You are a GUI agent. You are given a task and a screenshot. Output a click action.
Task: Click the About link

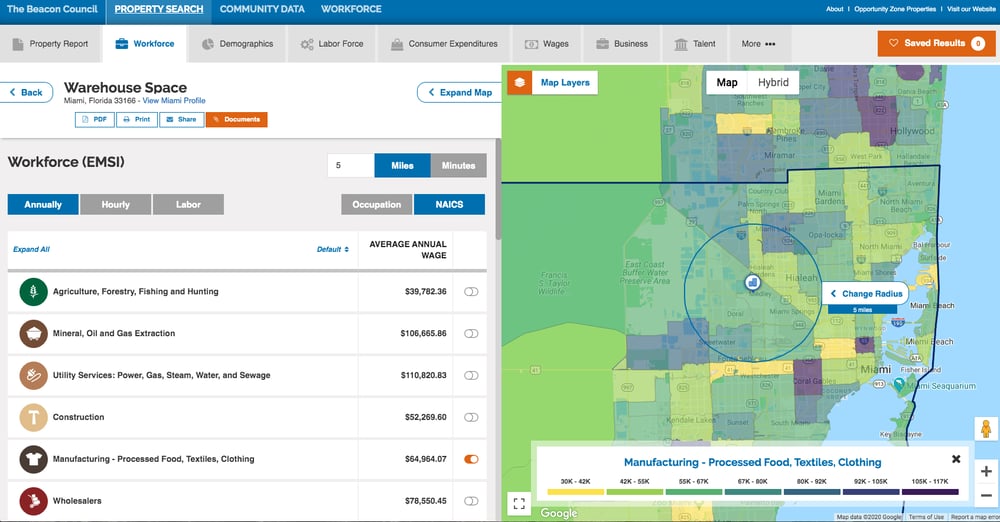pyautogui.click(x=835, y=9)
